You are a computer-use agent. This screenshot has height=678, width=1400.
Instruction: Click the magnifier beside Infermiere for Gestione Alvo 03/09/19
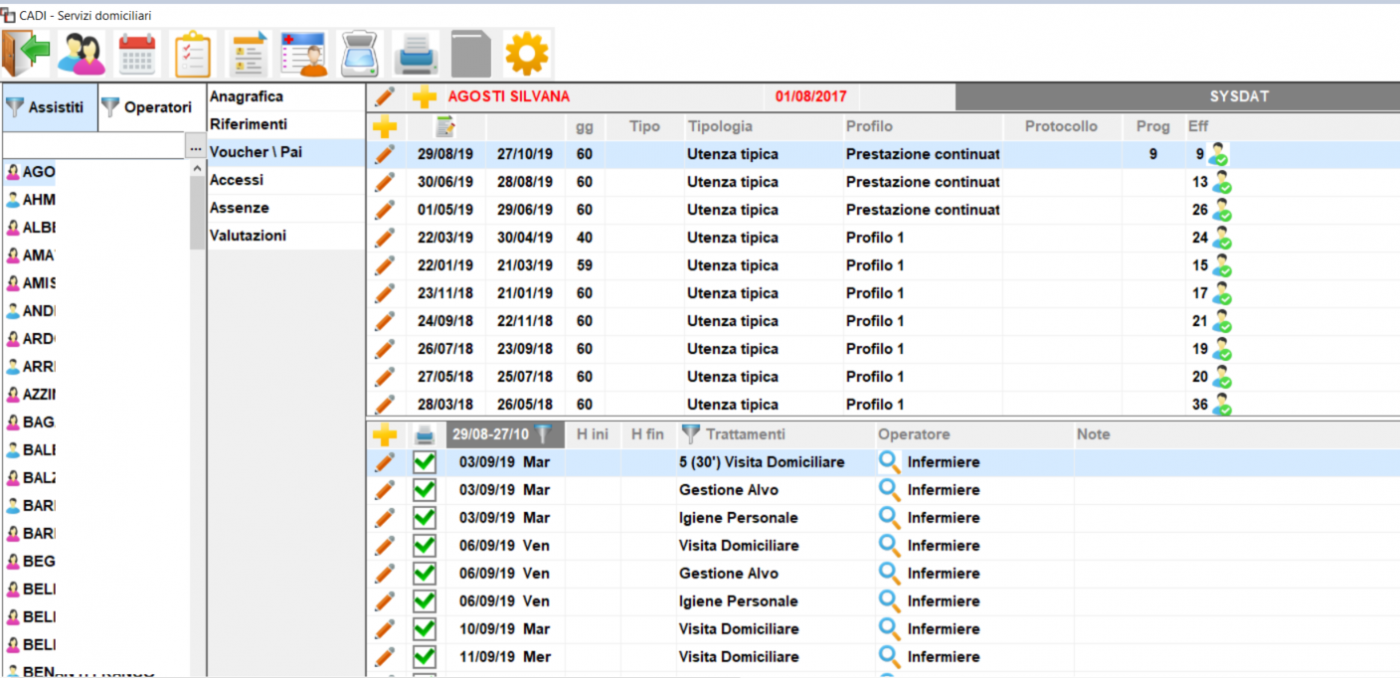pos(889,490)
